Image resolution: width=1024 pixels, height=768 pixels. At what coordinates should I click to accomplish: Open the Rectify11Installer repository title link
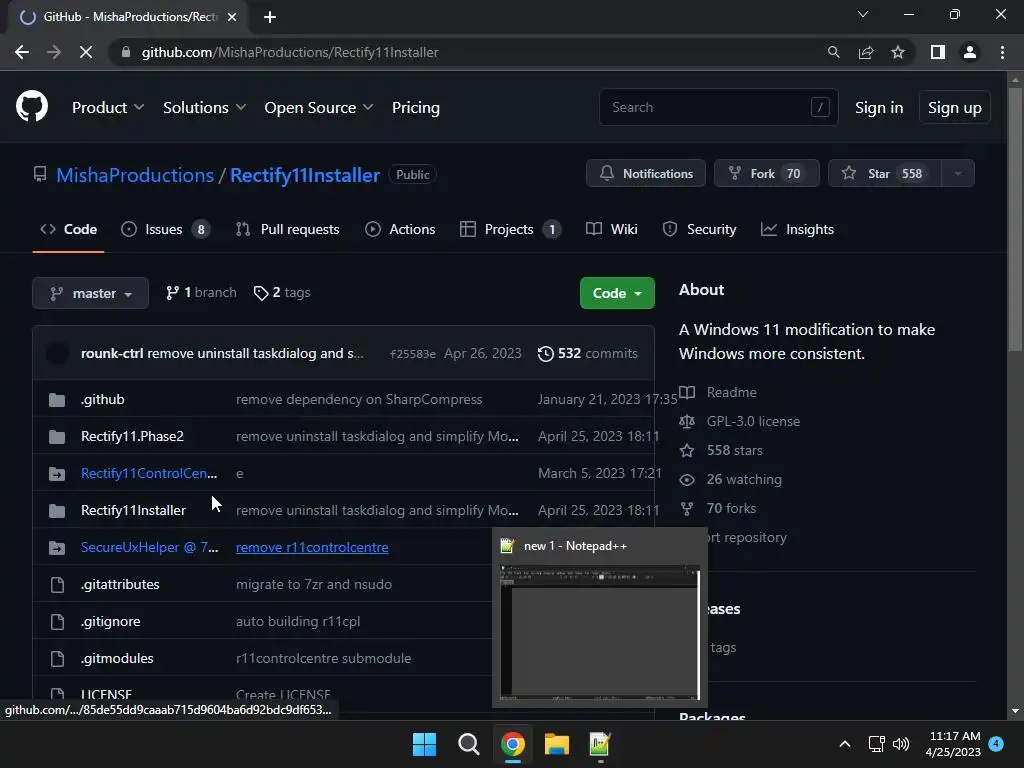[305, 175]
